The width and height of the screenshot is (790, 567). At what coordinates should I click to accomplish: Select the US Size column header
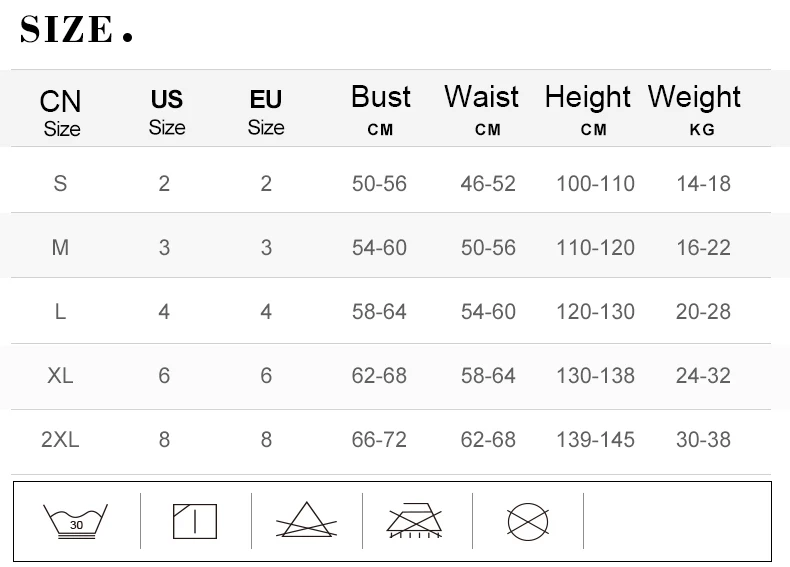click(166, 112)
